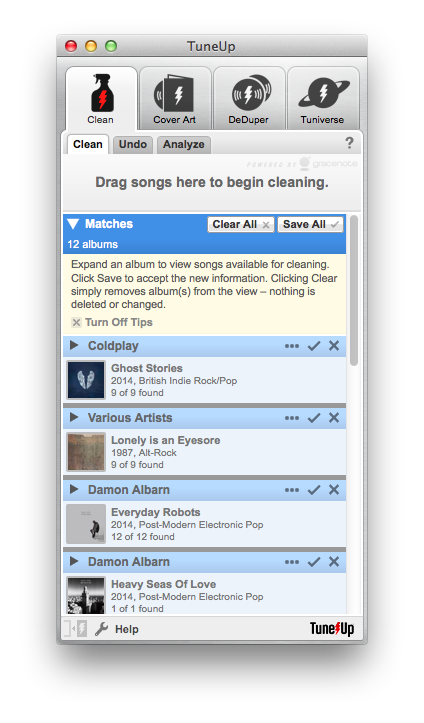Expand the Various Artists album row
Screen dimensions: 424x723
tap(74, 417)
